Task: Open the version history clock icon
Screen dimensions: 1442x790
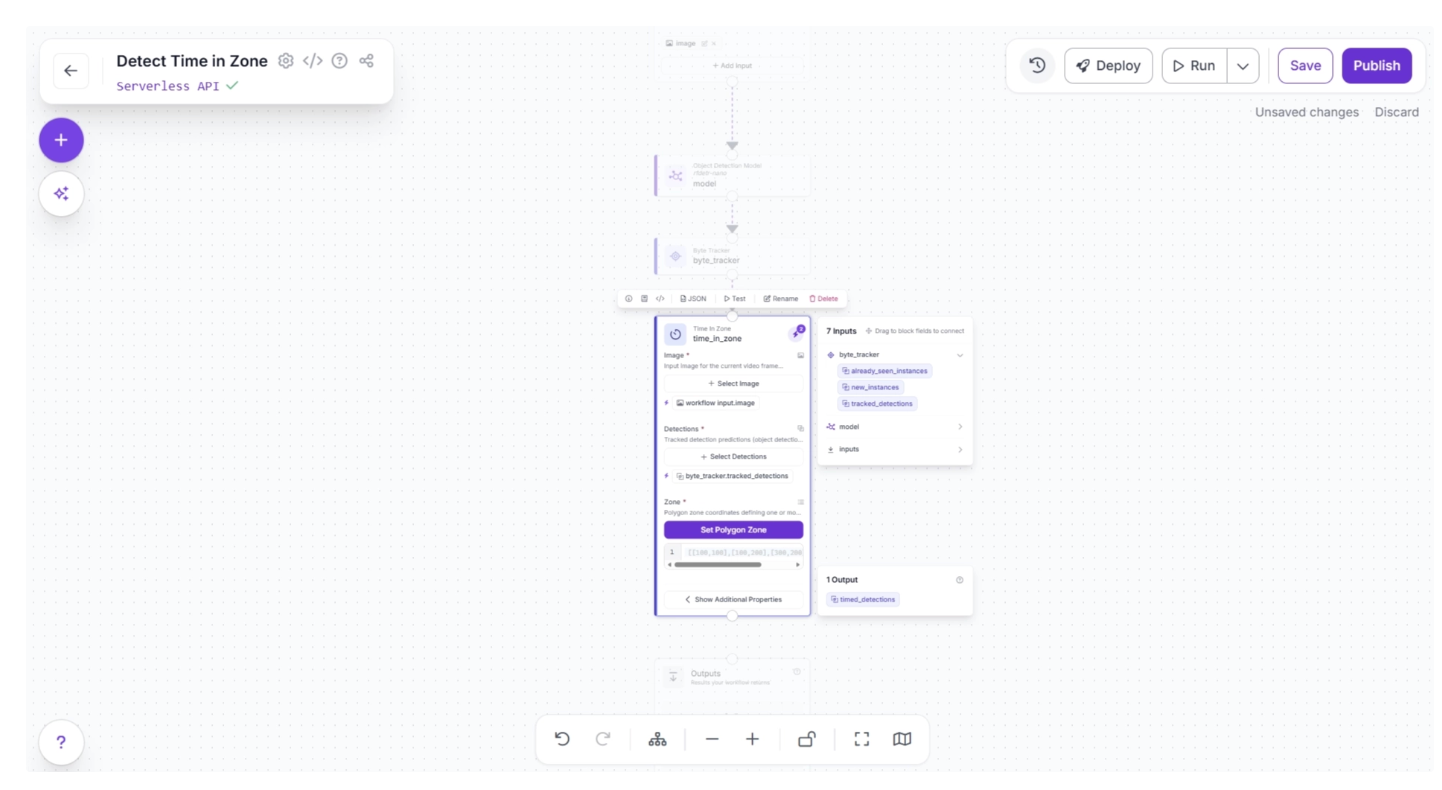Action: pyautogui.click(x=1037, y=66)
